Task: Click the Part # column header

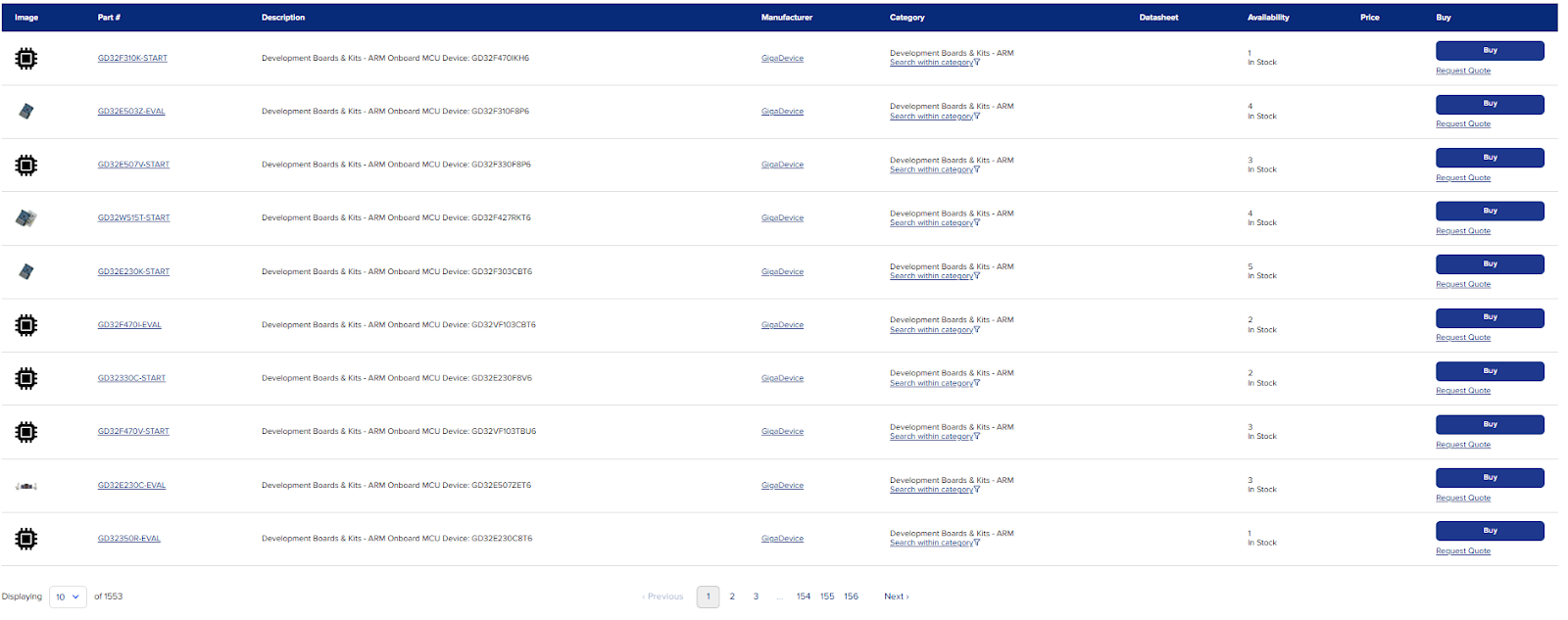Action: (109, 18)
